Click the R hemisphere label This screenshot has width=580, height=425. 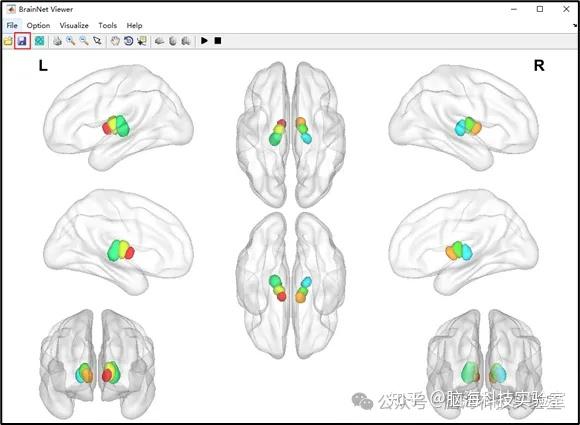tap(539, 66)
